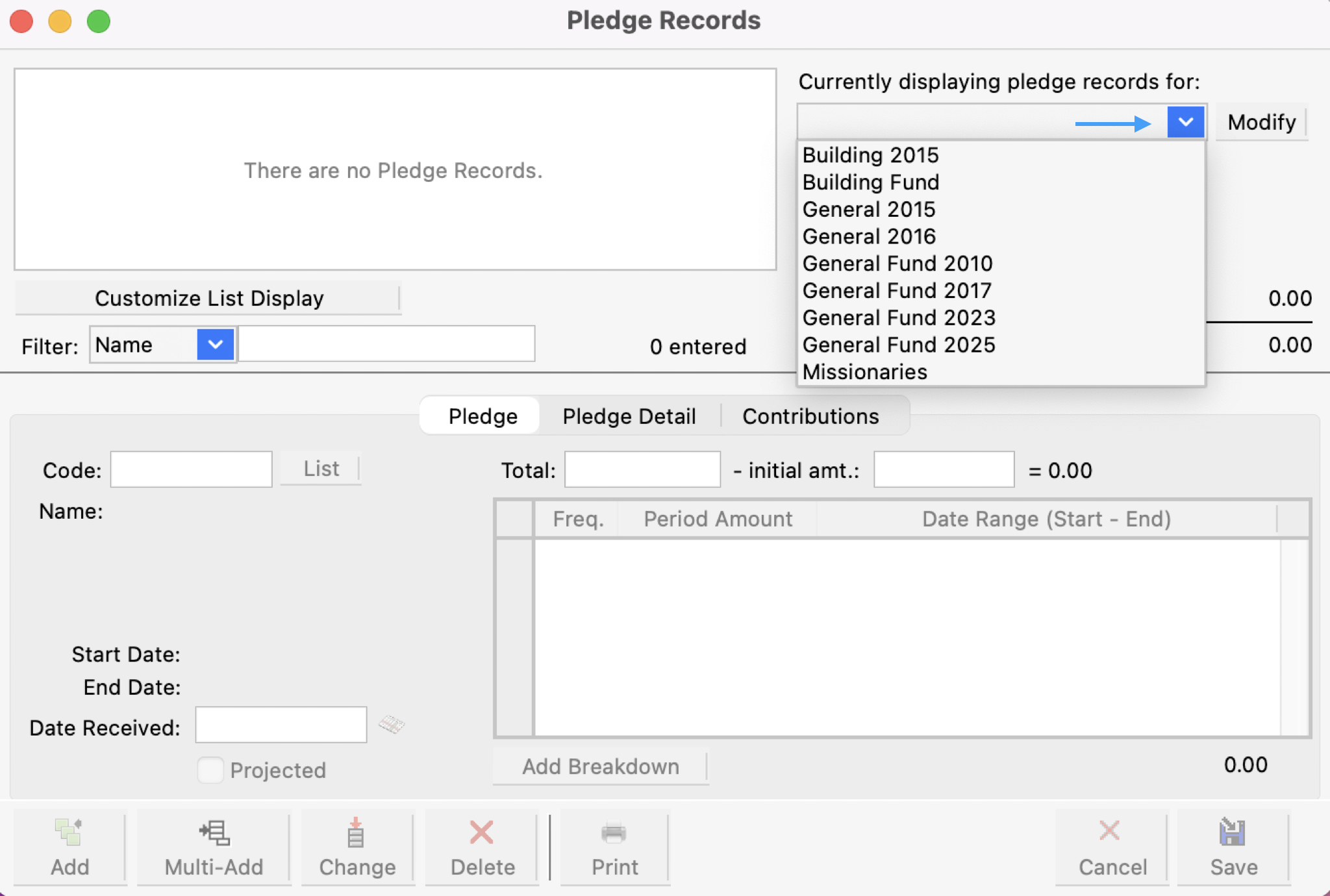Enable the Projected checkbox

(210, 770)
